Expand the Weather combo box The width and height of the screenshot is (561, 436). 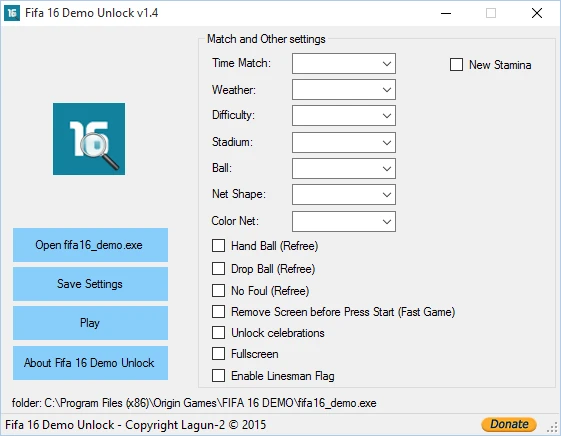344,89
